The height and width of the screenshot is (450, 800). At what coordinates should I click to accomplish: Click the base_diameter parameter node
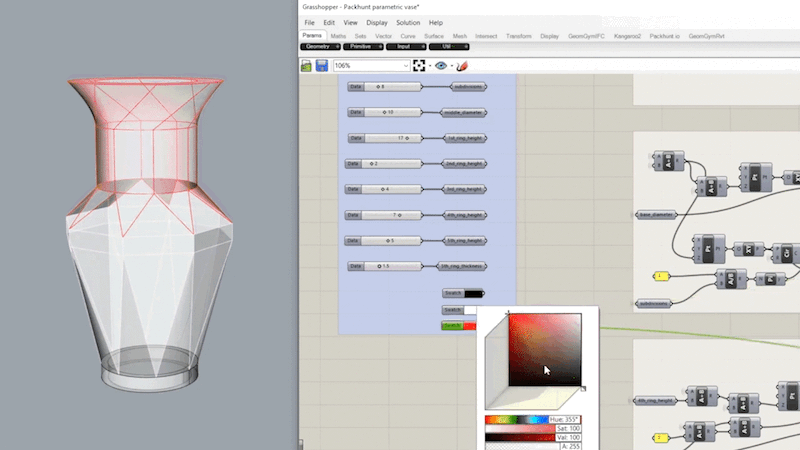coord(656,215)
